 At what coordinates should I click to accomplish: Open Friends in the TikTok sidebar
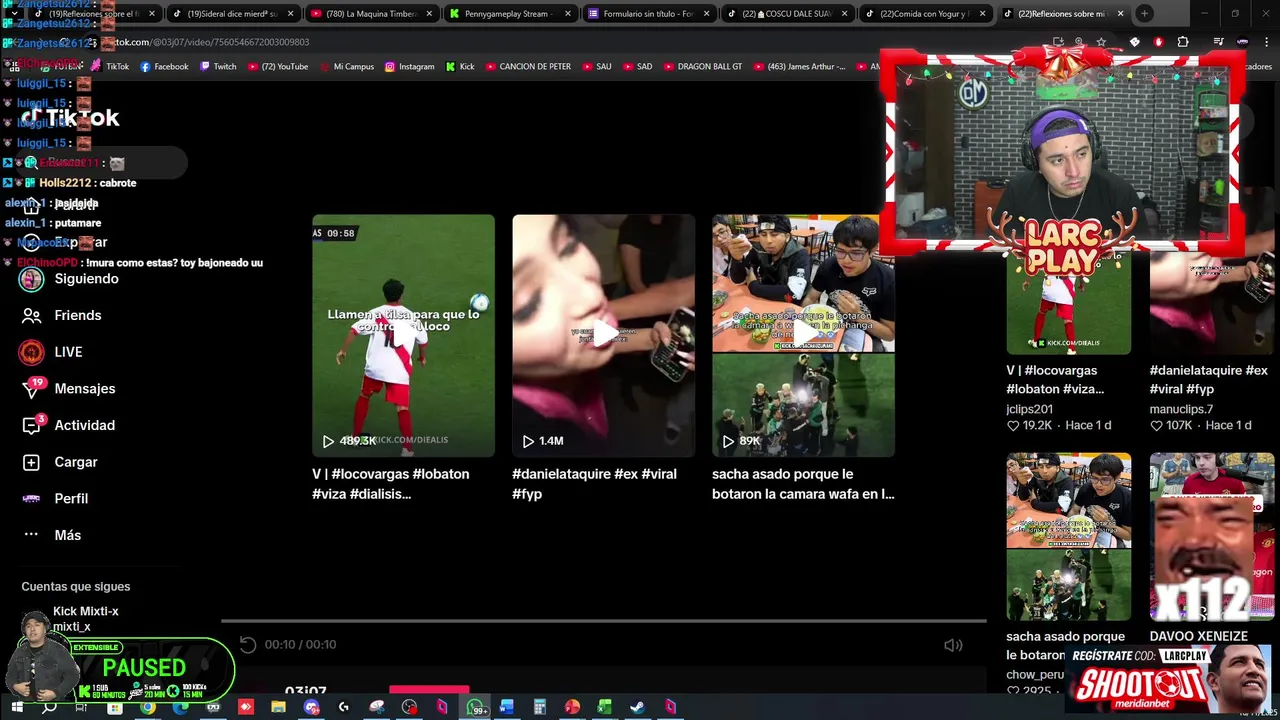62,315
